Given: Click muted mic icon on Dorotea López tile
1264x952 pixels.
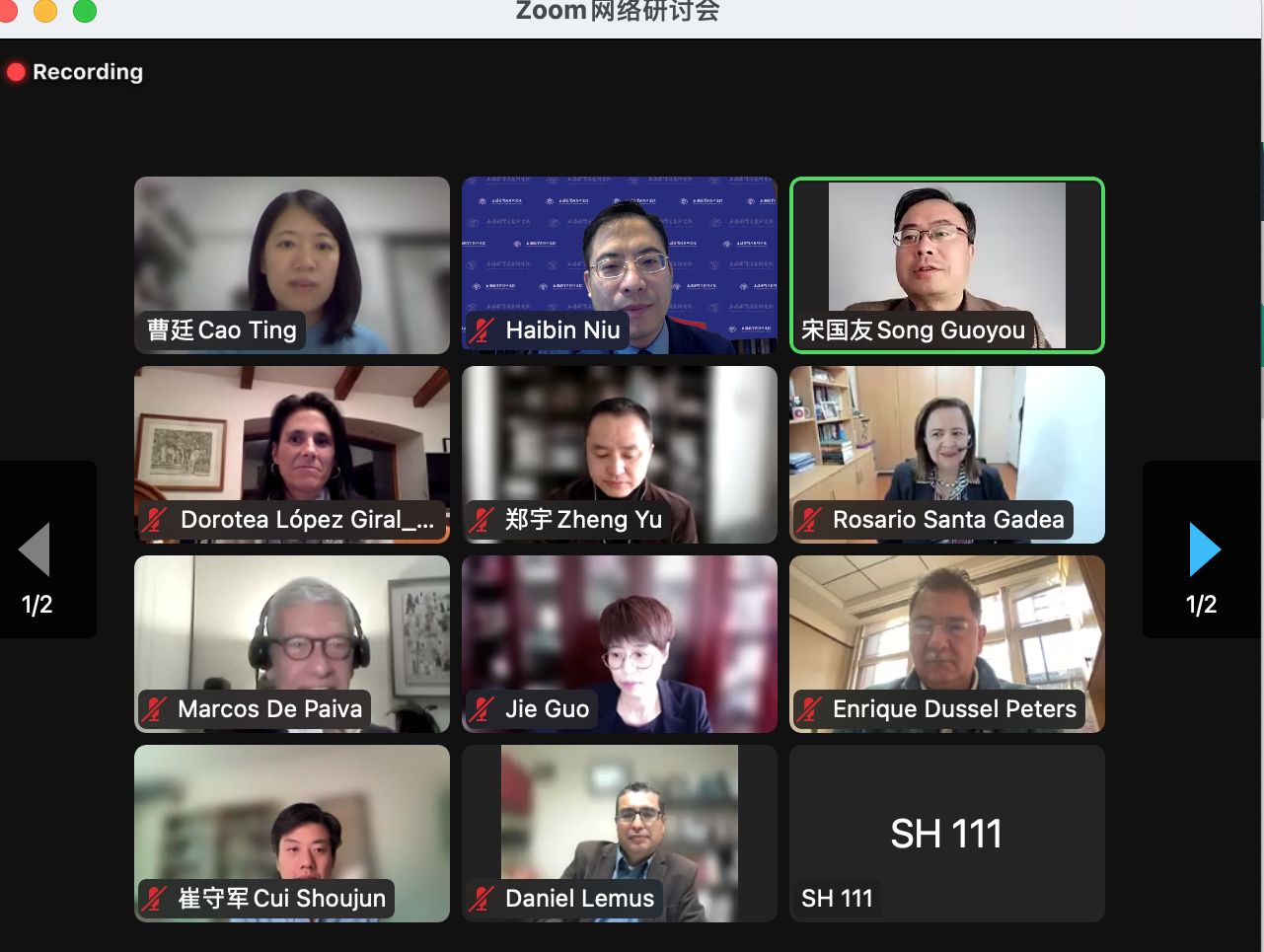Looking at the screenshot, I should [154, 520].
